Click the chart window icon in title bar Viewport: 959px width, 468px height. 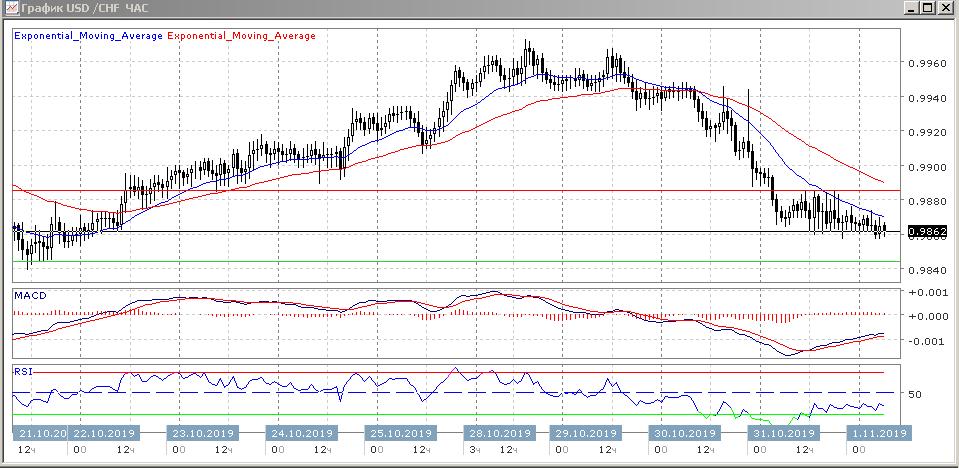(10, 9)
